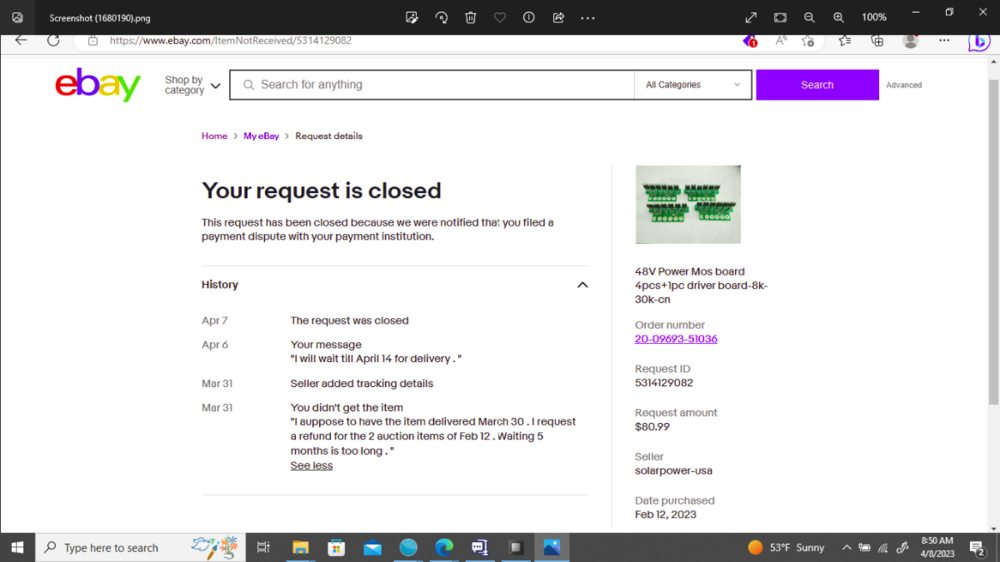Open File Explorer from the taskbar
This screenshot has width=1000, height=562.
coord(300,547)
